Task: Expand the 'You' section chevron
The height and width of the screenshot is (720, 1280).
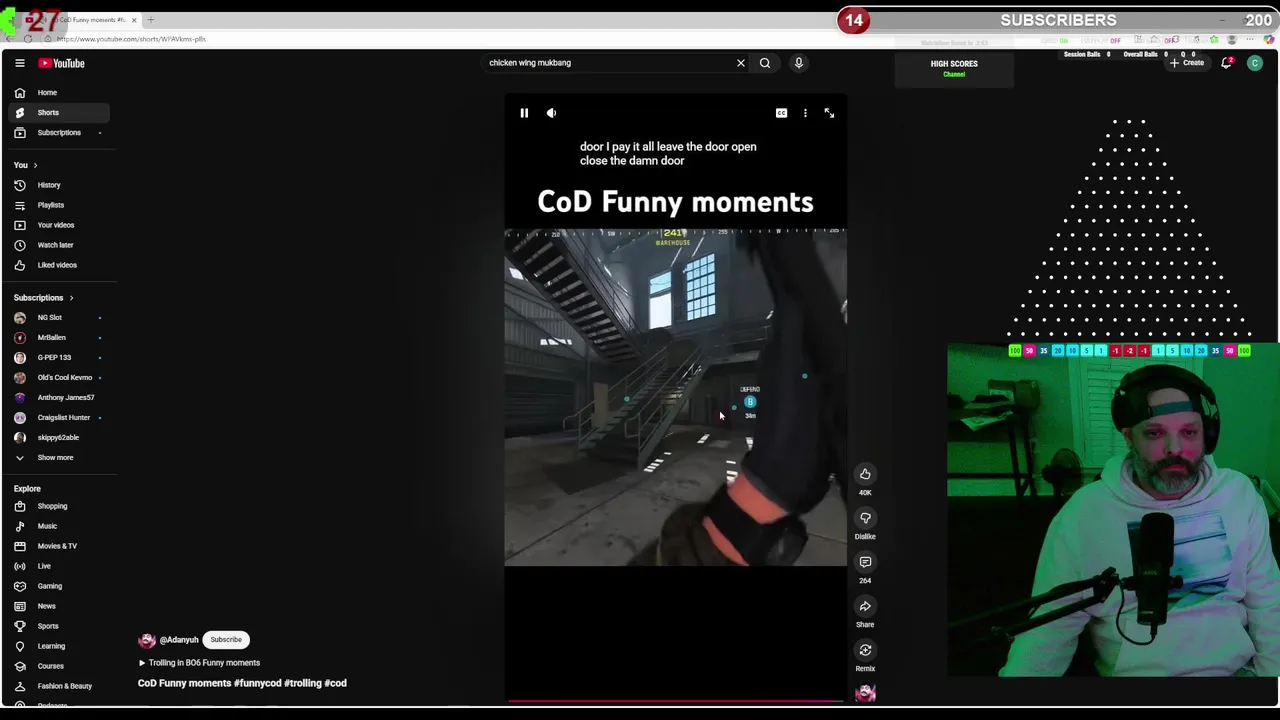Action: pos(35,165)
